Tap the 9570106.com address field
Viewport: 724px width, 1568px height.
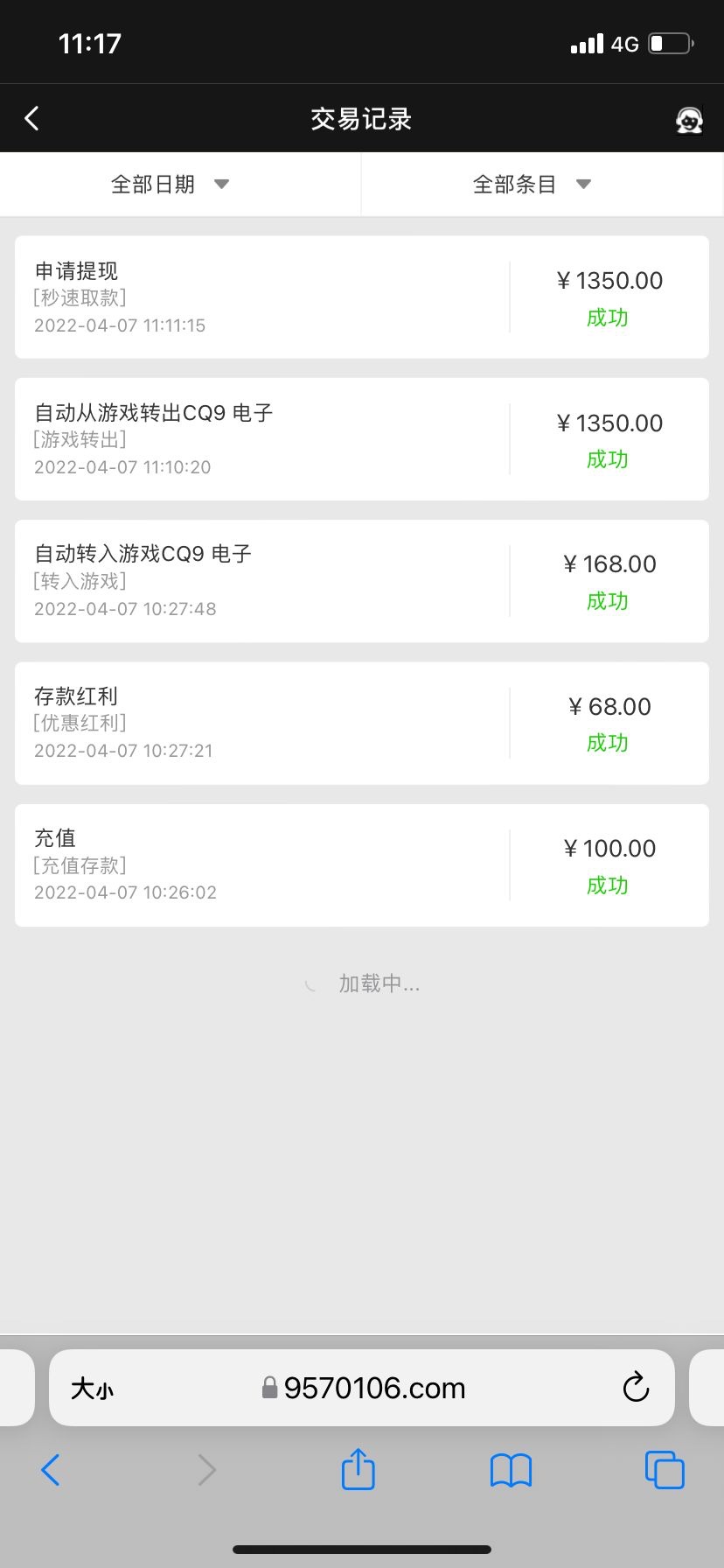(374, 1388)
